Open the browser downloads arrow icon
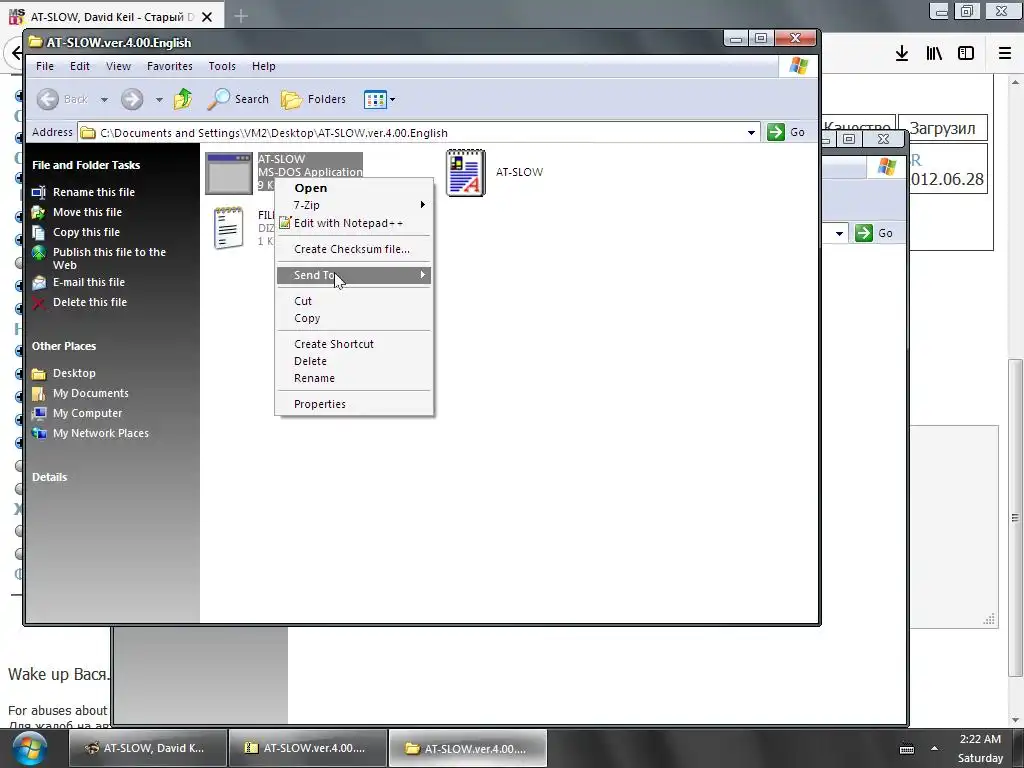The height and width of the screenshot is (768, 1024). (x=901, y=53)
